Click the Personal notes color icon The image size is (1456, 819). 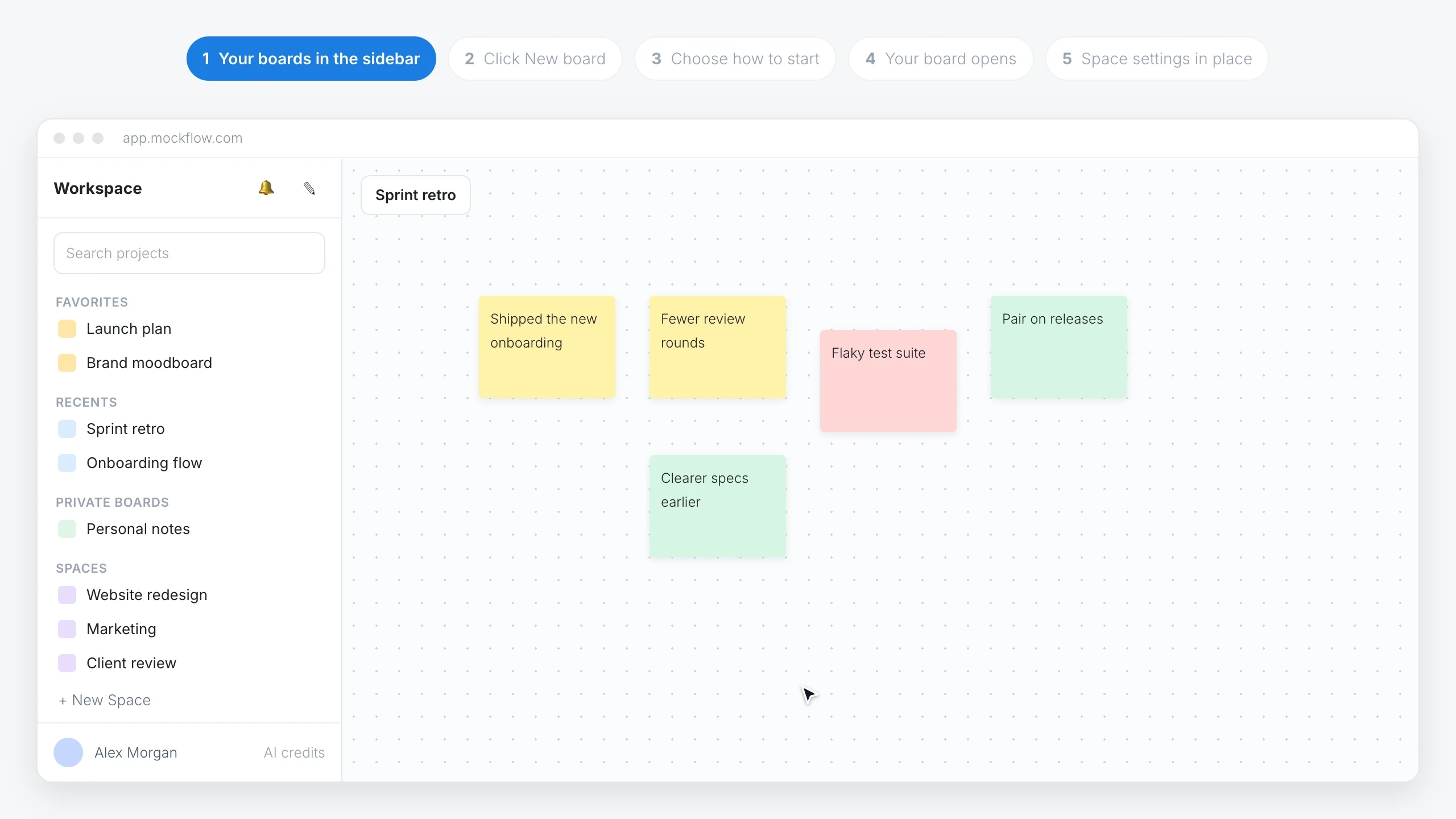(67, 529)
